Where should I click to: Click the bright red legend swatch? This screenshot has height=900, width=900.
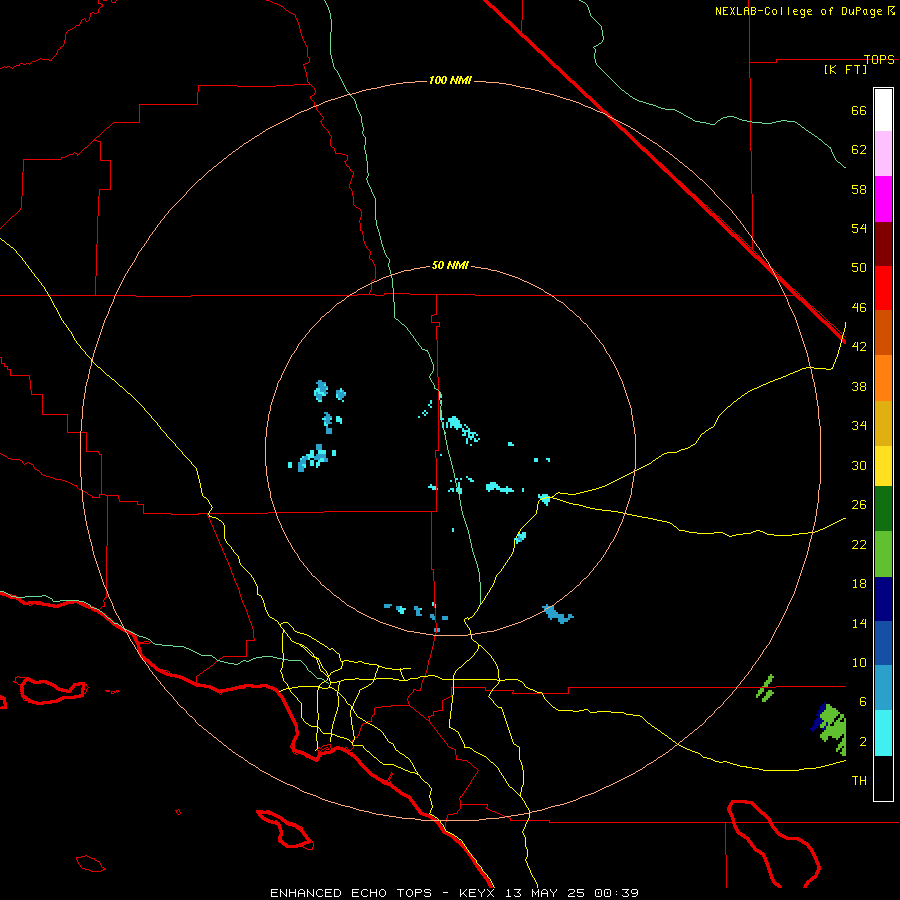883,288
